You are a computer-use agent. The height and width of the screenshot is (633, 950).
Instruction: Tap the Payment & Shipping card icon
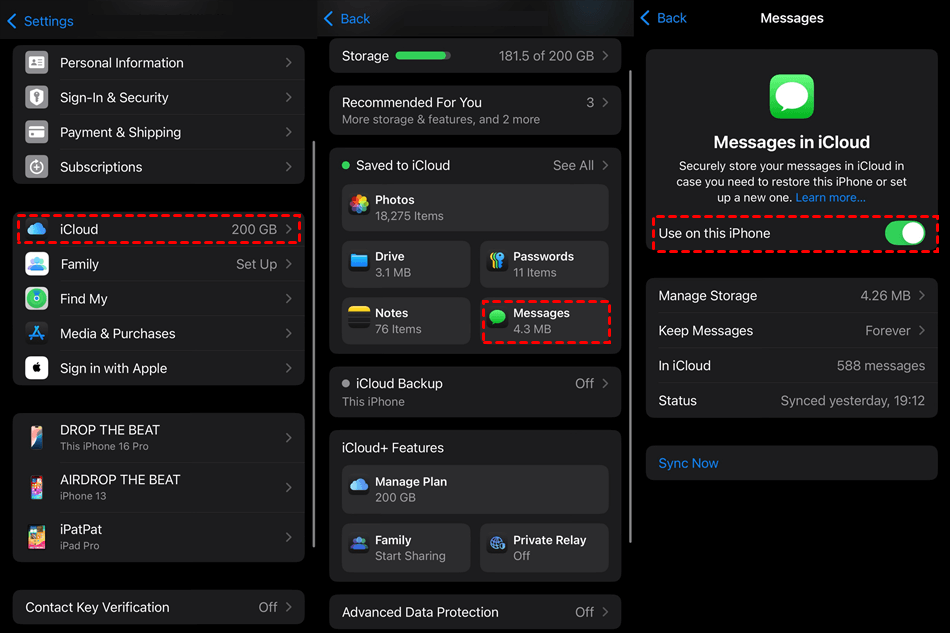36,132
